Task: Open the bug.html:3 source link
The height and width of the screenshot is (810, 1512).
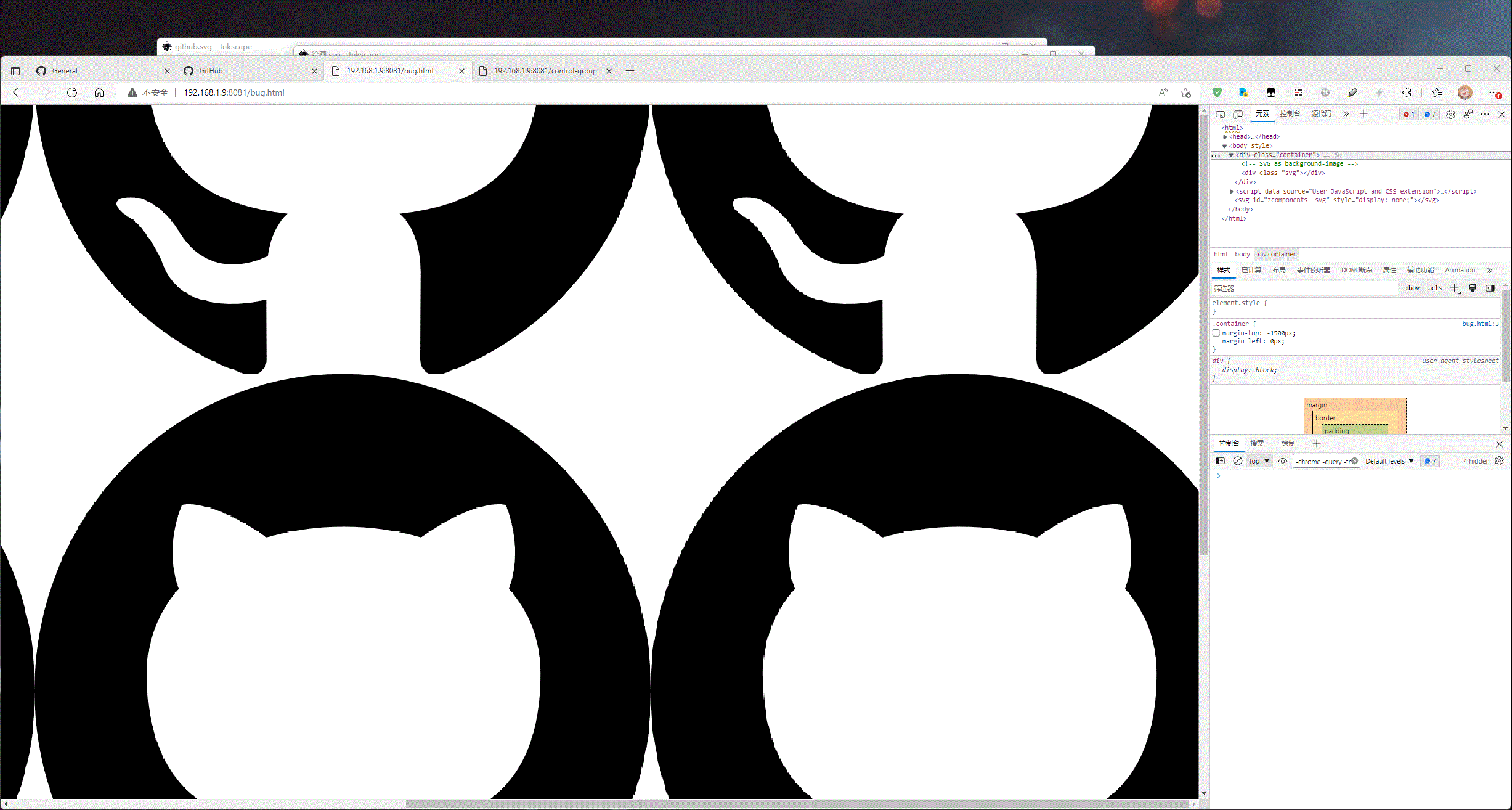Action: click(x=1480, y=324)
